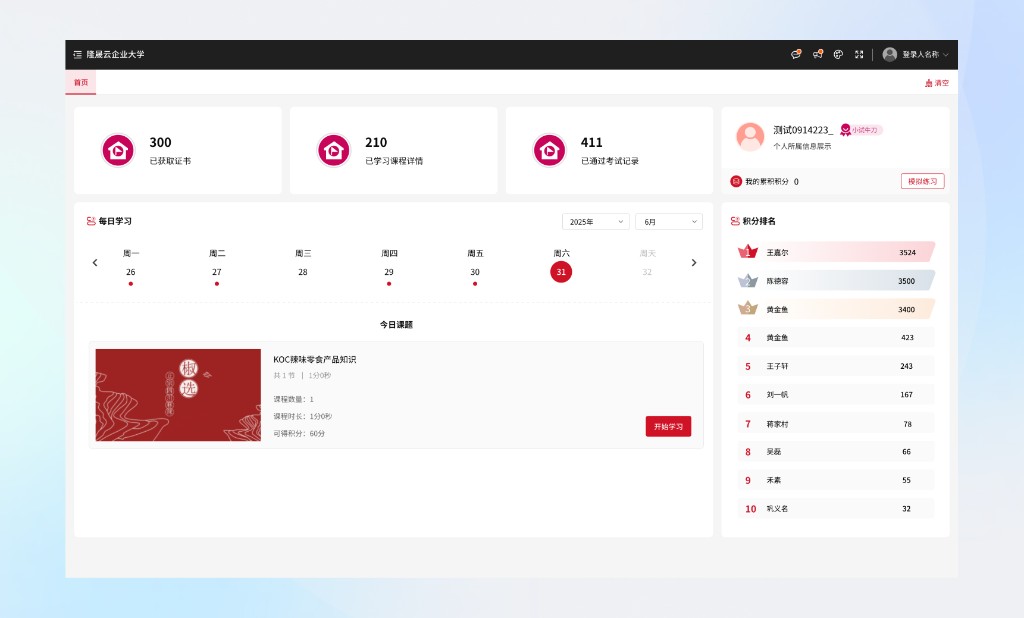Click the 清空 clear tabs link
Screen dimensions: 1024x618
tap(936, 83)
